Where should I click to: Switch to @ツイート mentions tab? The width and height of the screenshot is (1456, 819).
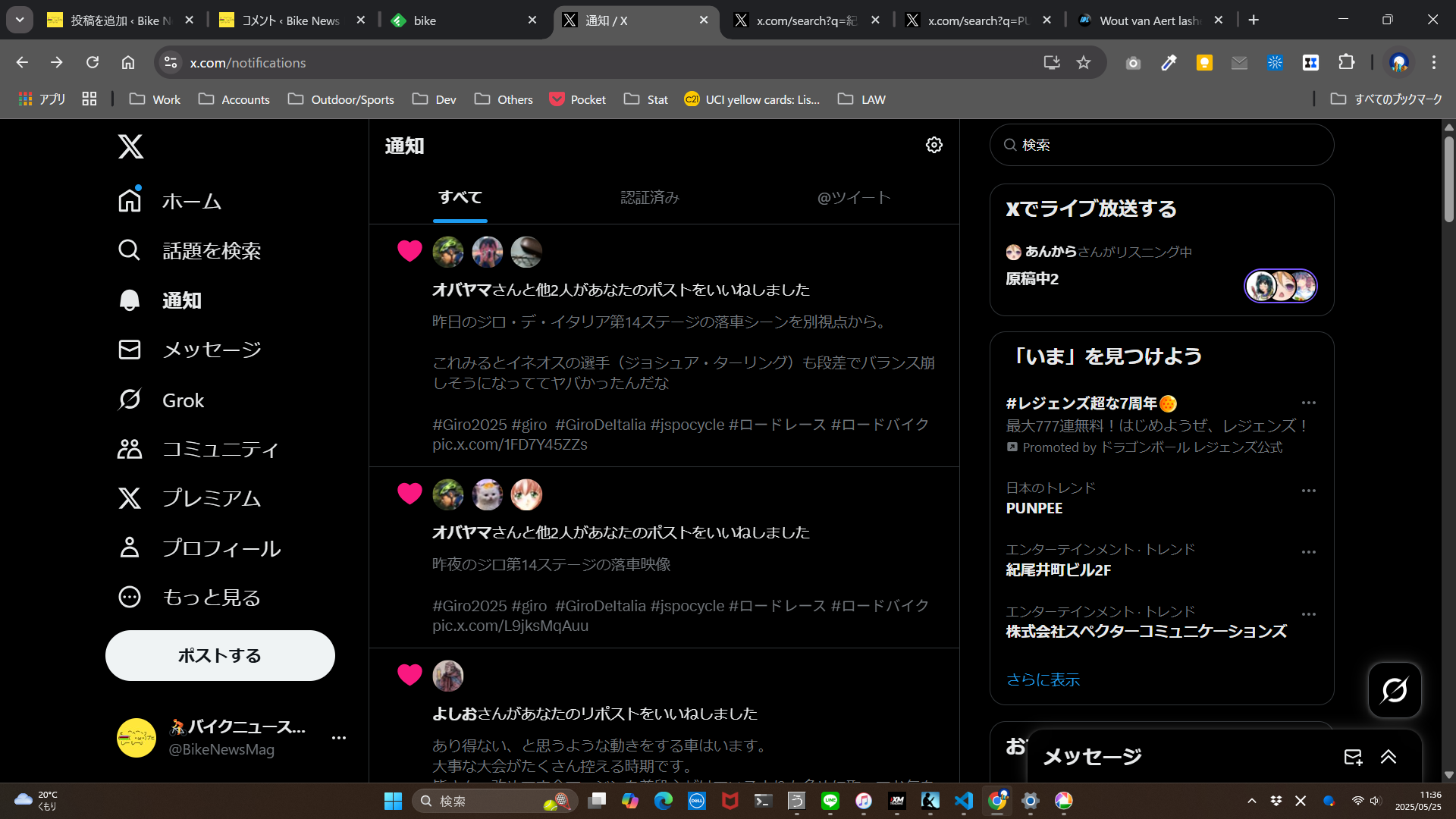(853, 197)
